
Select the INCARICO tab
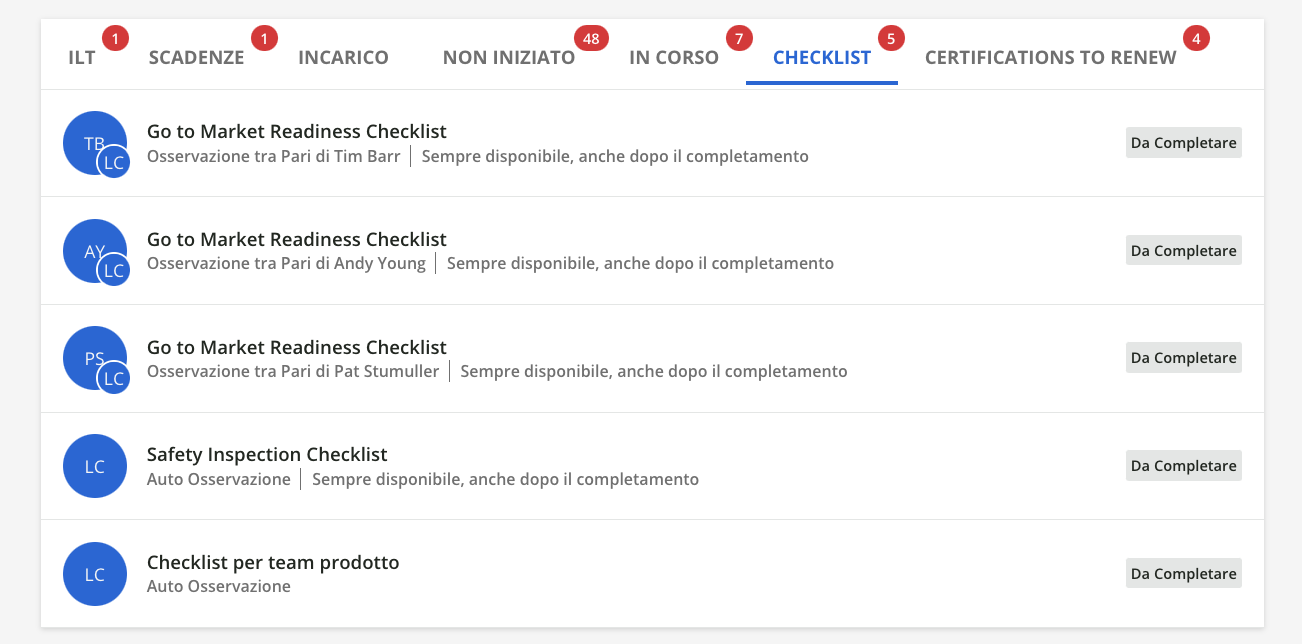pyautogui.click(x=343, y=58)
